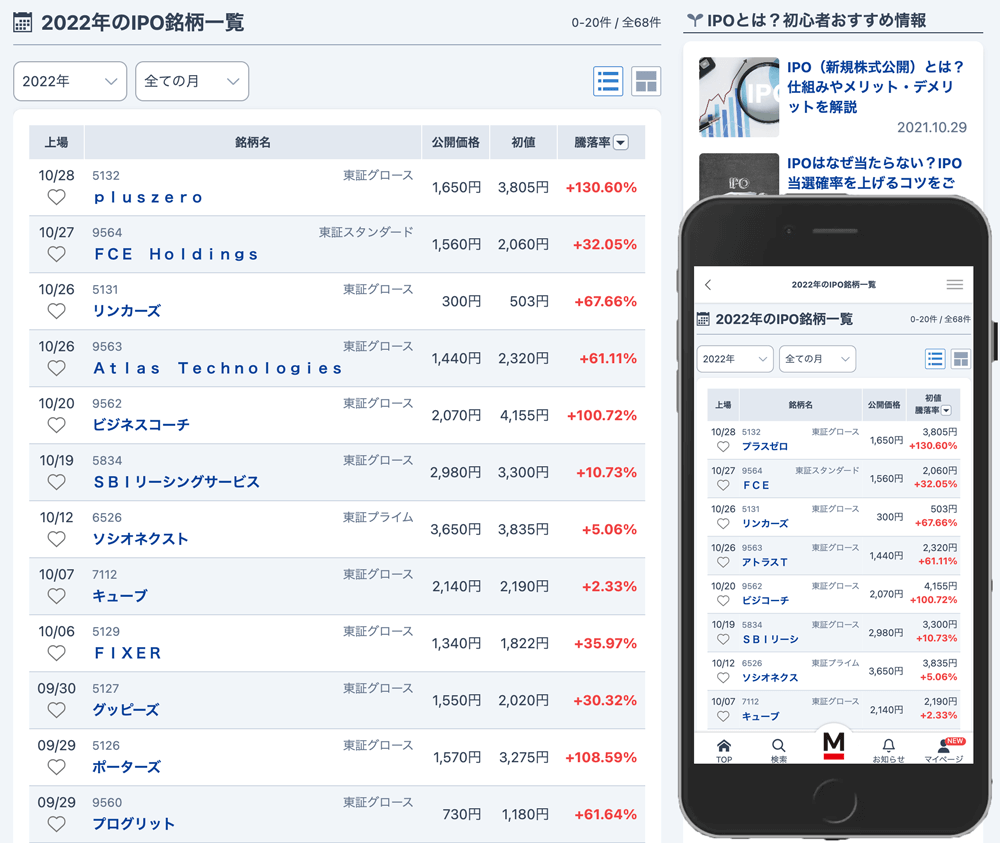Open グッピーズ stock link
Screen dimensions: 1000x843
click(126, 710)
